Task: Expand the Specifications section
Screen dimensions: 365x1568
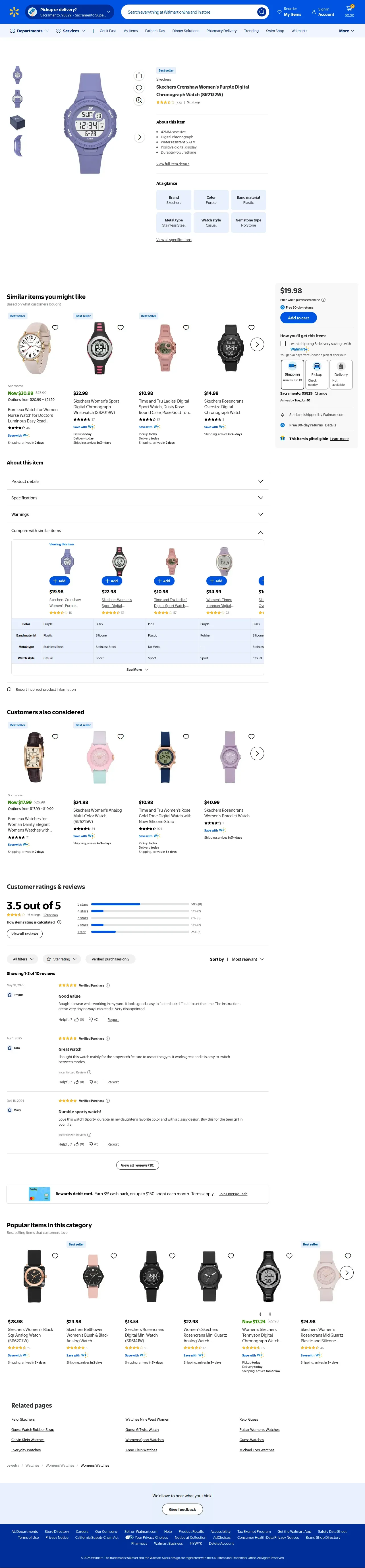Action: tap(138, 498)
